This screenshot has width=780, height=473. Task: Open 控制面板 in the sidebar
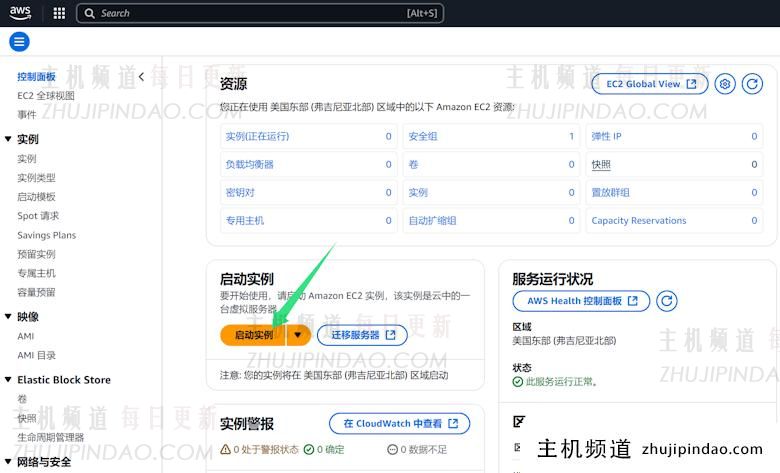click(x=36, y=77)
